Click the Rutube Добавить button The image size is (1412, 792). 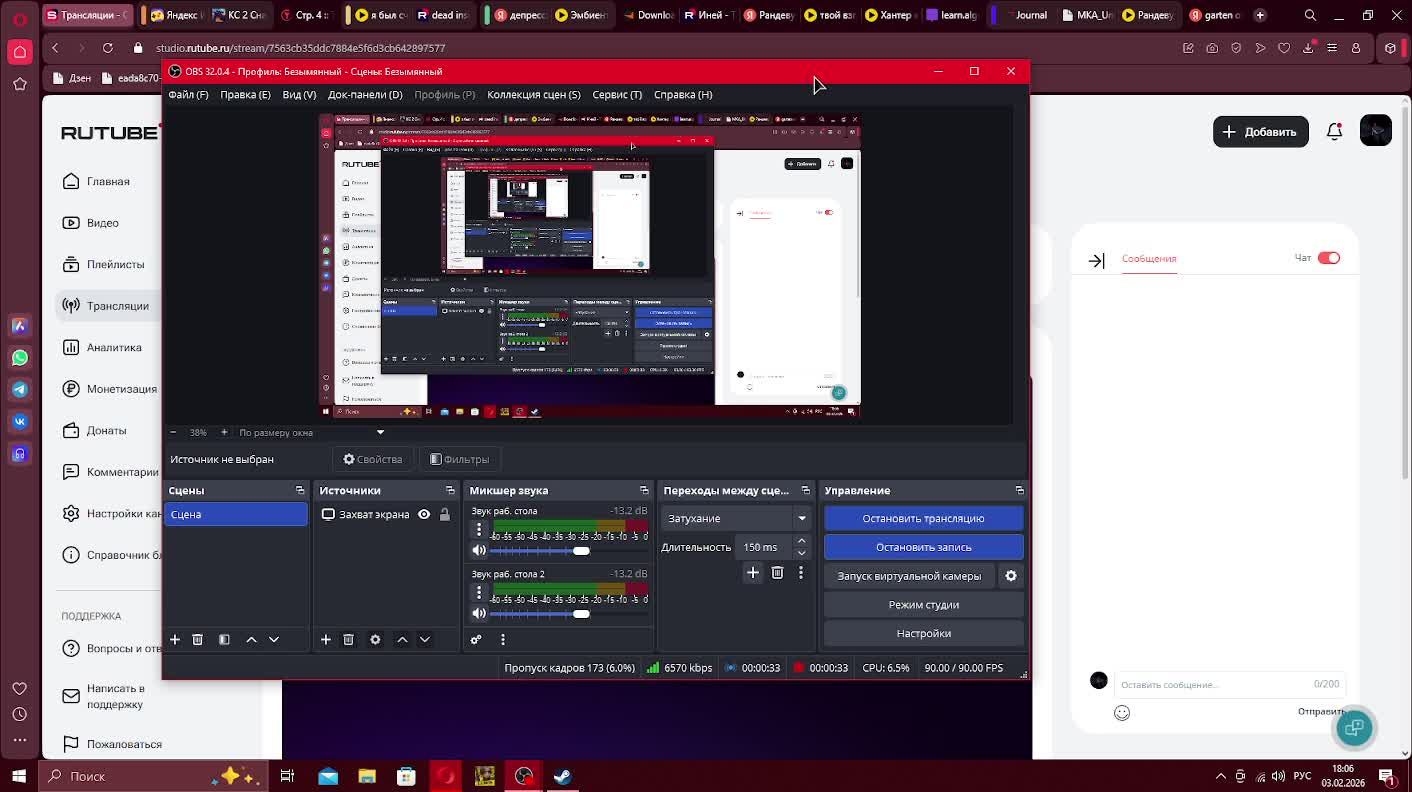[x=1260, y=132]
